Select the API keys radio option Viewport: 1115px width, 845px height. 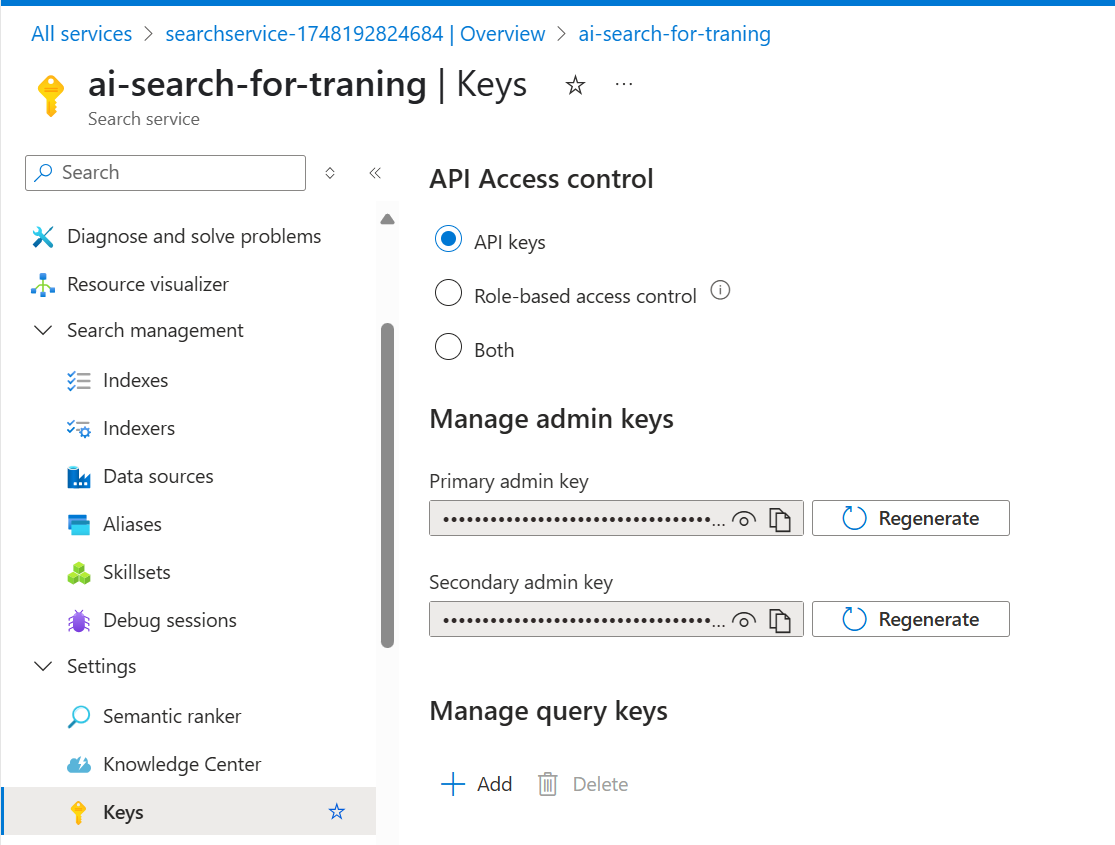449,240
